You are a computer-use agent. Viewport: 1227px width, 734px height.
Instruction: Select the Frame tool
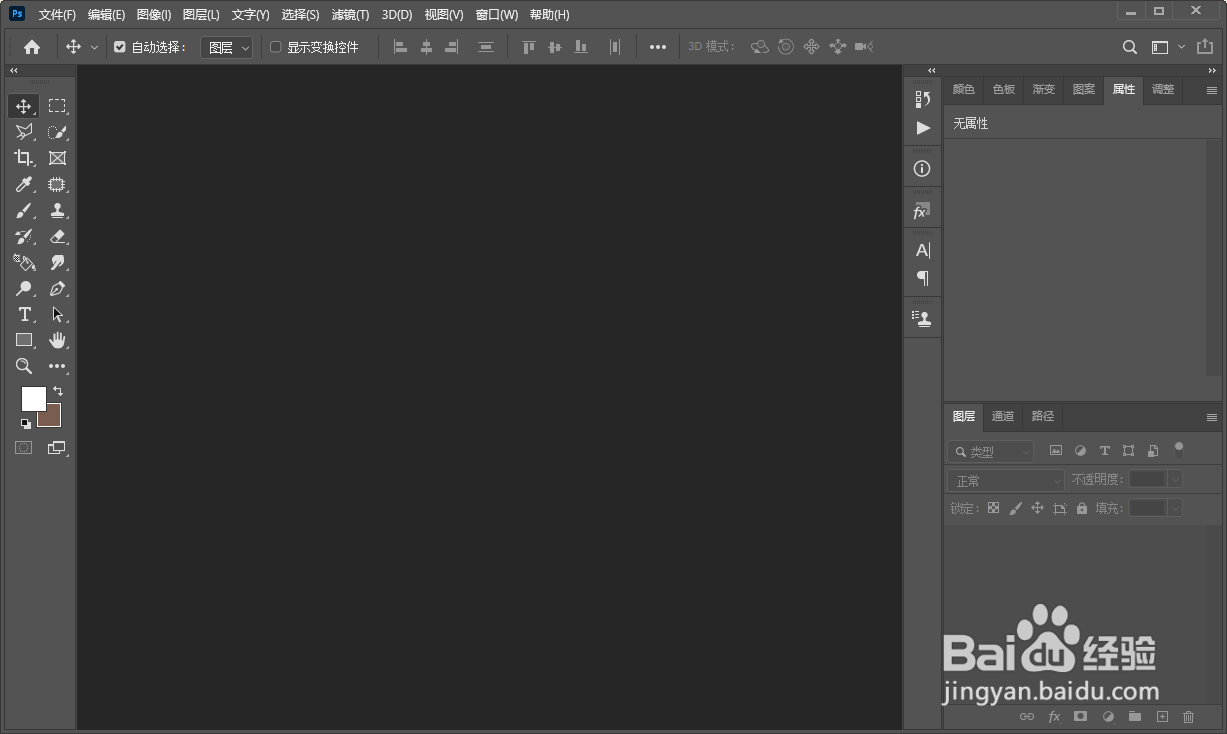coord(58,158)
